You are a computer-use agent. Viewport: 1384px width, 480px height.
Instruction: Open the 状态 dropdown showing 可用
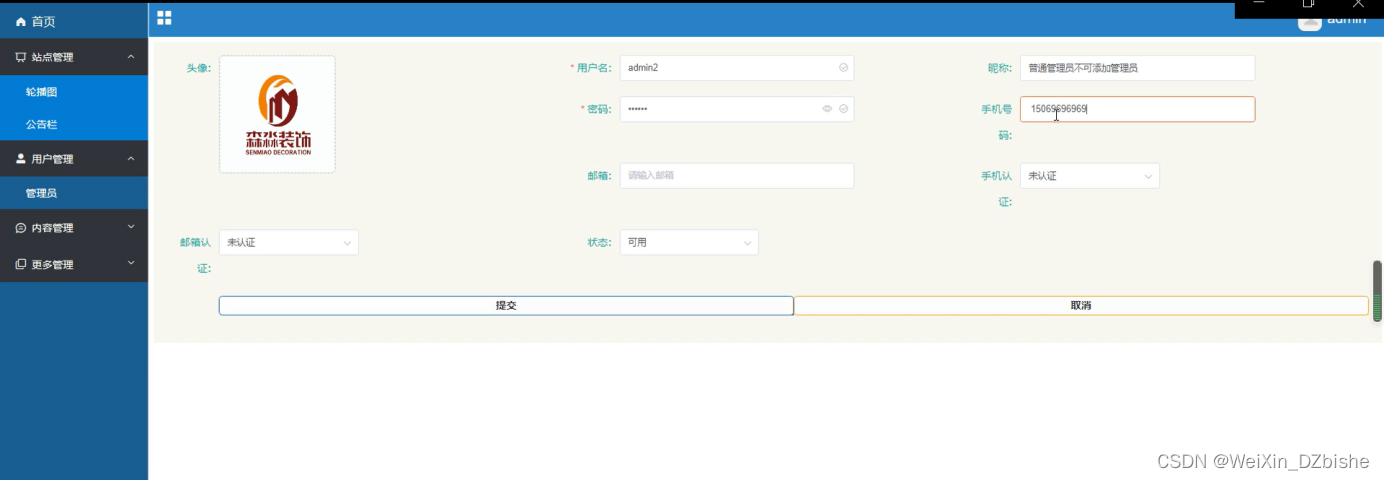(x=689, y=242)
